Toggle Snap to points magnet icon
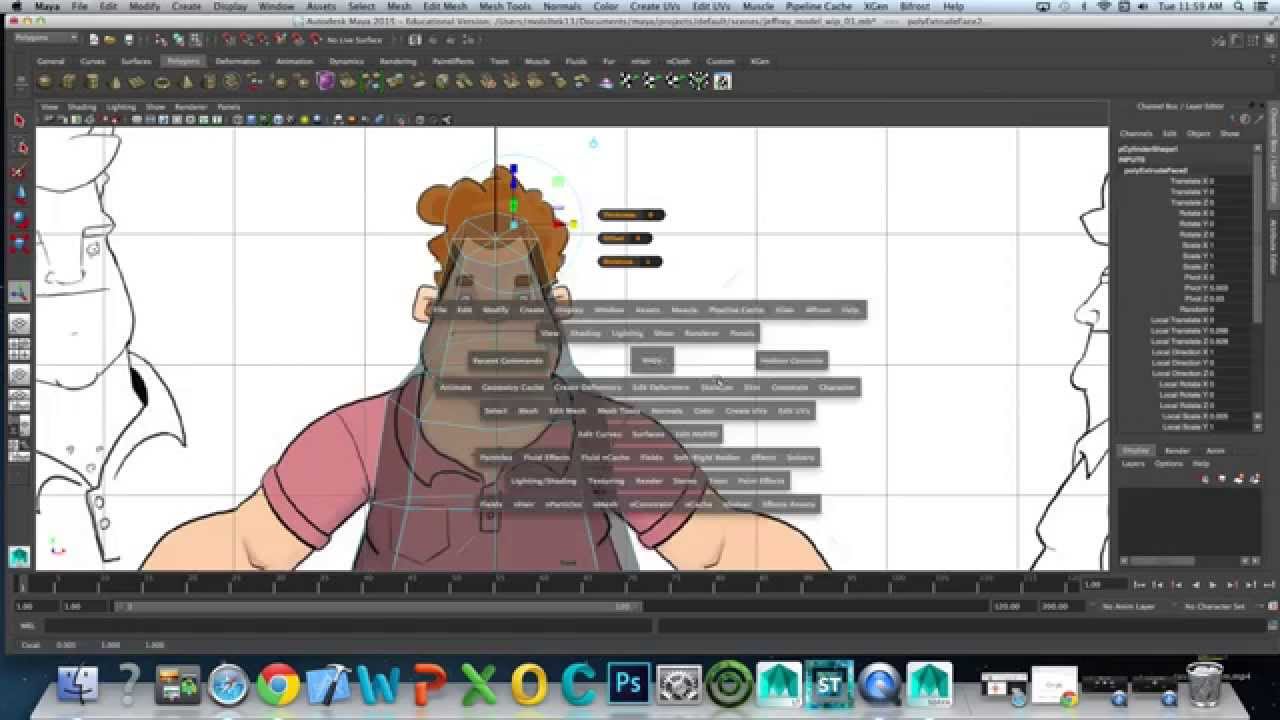 (x=261, y=40)
